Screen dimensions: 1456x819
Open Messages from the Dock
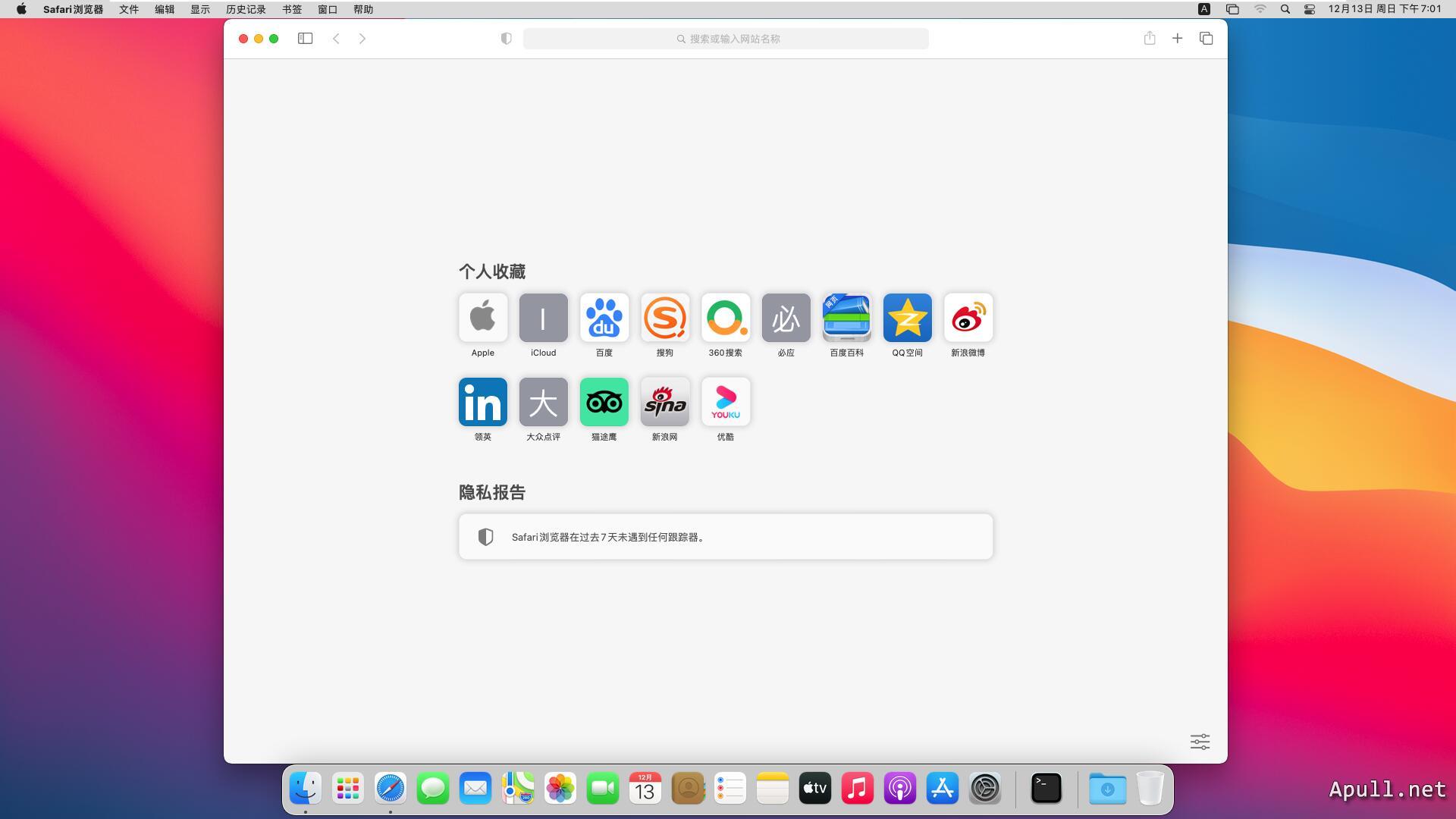(433, 789)
